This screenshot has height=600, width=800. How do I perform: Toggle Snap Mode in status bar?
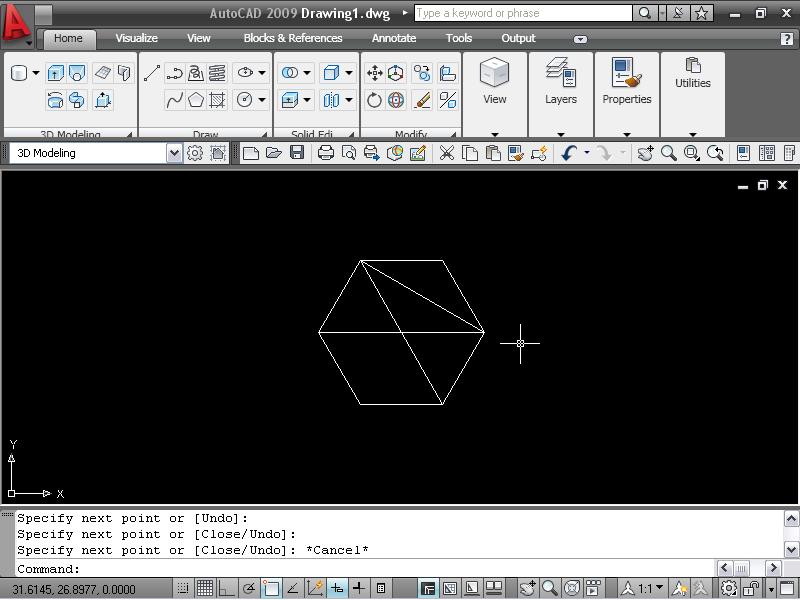[183, 588]
